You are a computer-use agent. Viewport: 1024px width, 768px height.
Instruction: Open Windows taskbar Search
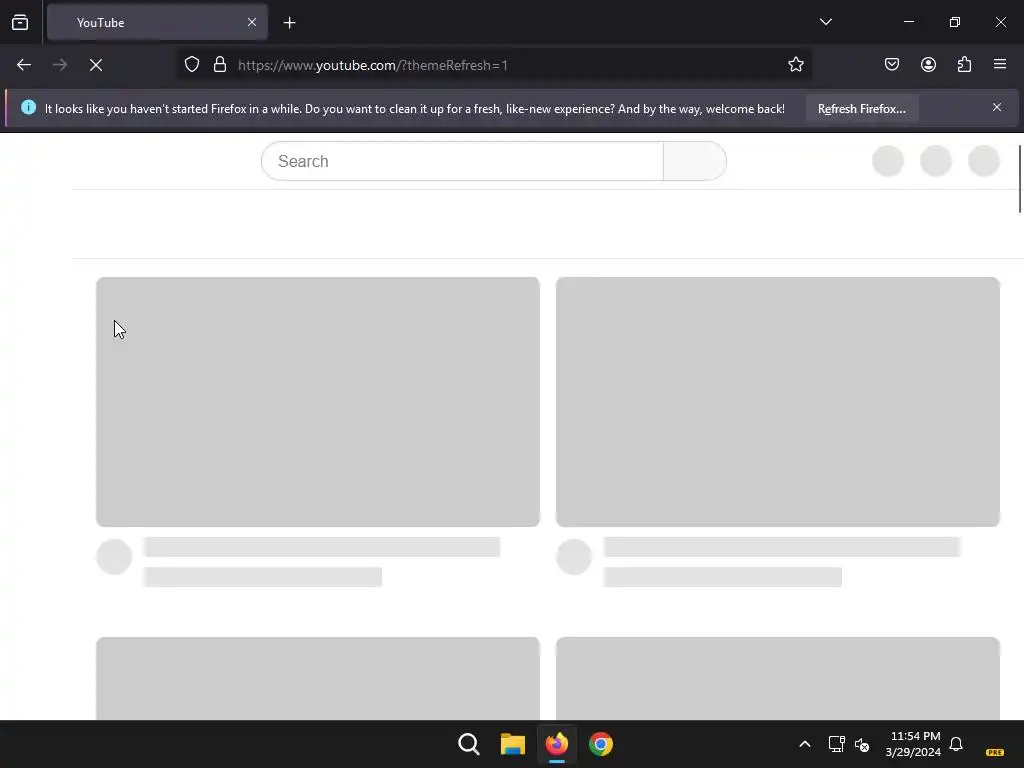pos(469,744)
